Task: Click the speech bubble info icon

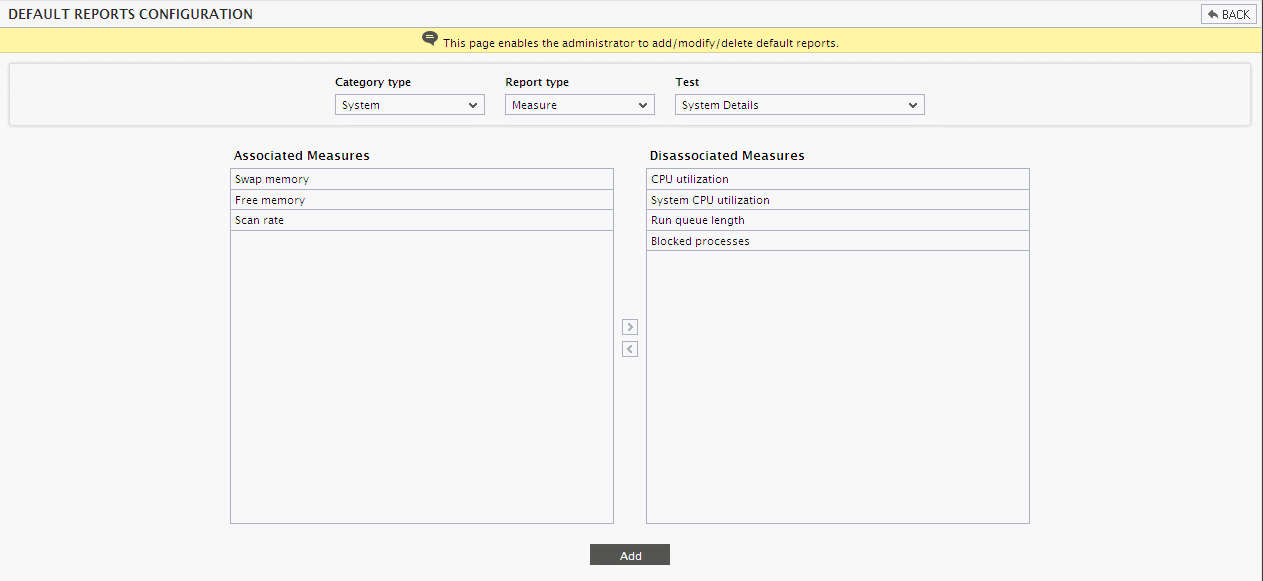Action: [430, 39]
